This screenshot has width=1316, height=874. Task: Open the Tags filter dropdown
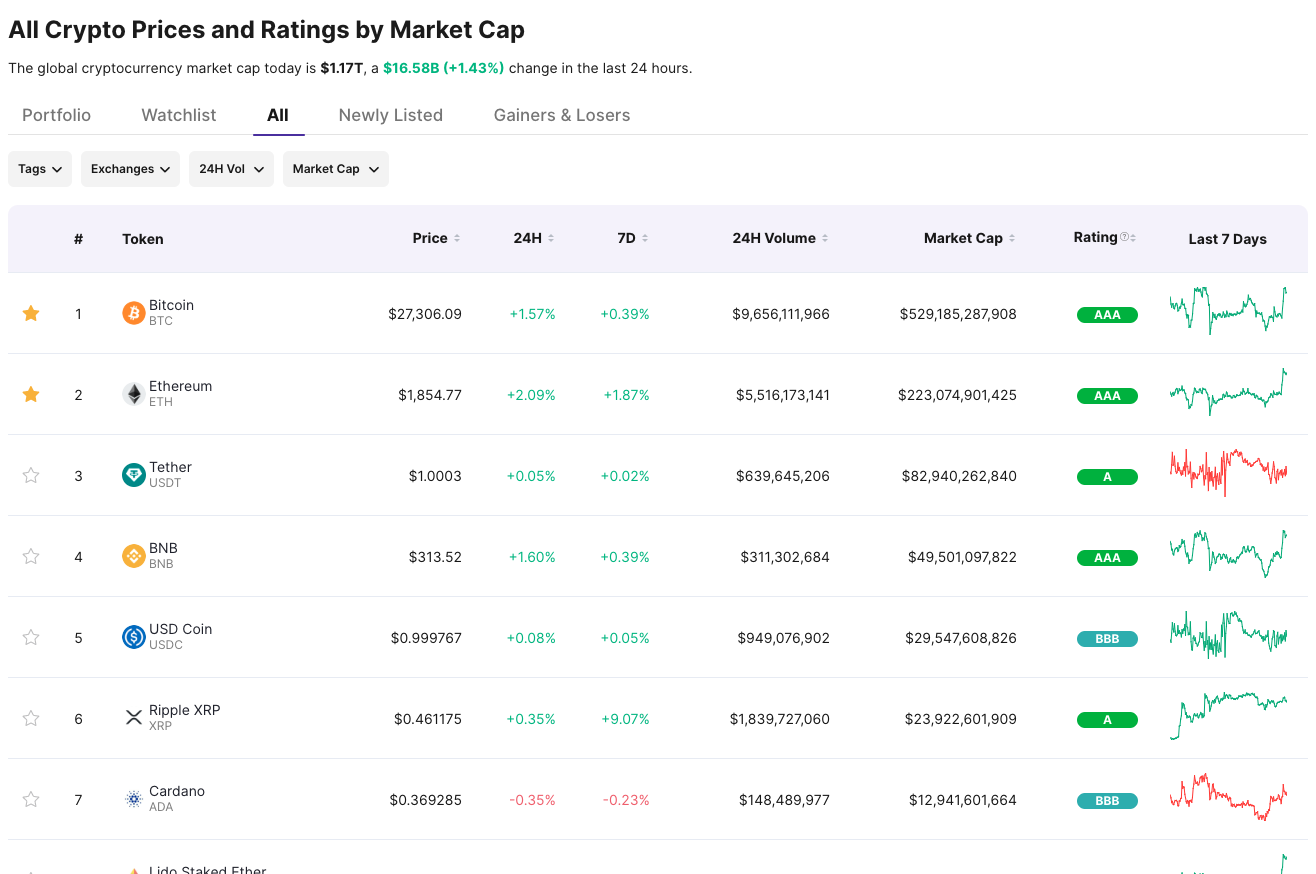click(x=39, y=169)
